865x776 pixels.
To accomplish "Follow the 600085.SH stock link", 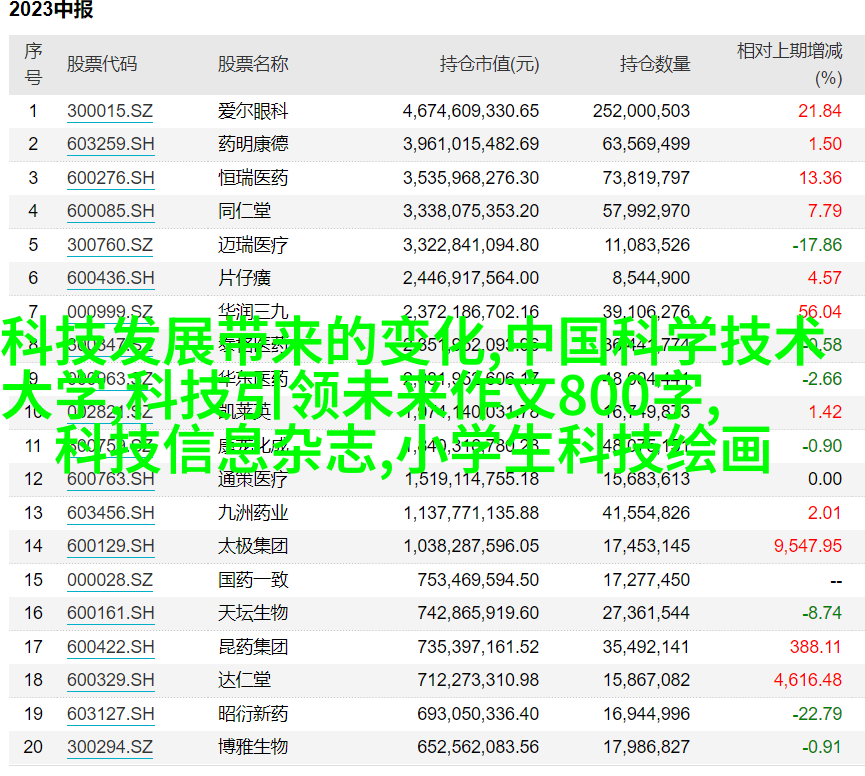I will (x=110, y=211).
